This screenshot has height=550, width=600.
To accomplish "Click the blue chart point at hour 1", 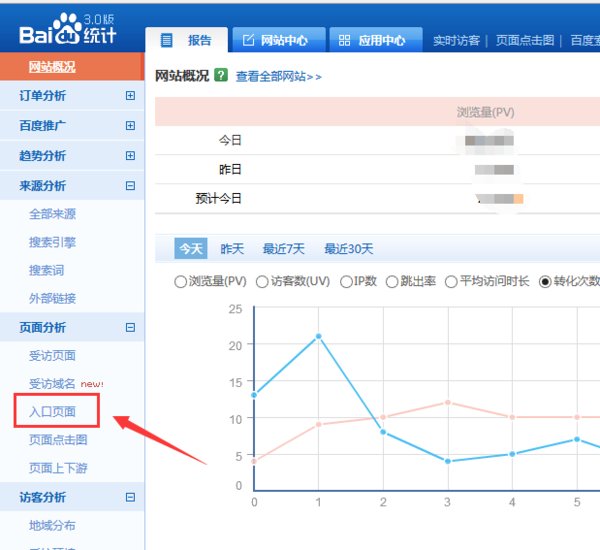I will 318,336.
